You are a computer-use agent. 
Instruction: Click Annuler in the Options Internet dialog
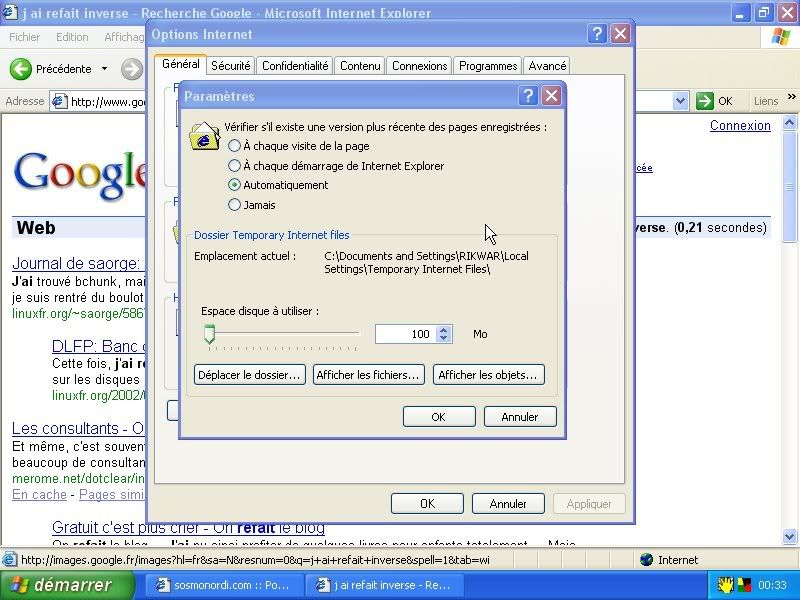(508, 504)
